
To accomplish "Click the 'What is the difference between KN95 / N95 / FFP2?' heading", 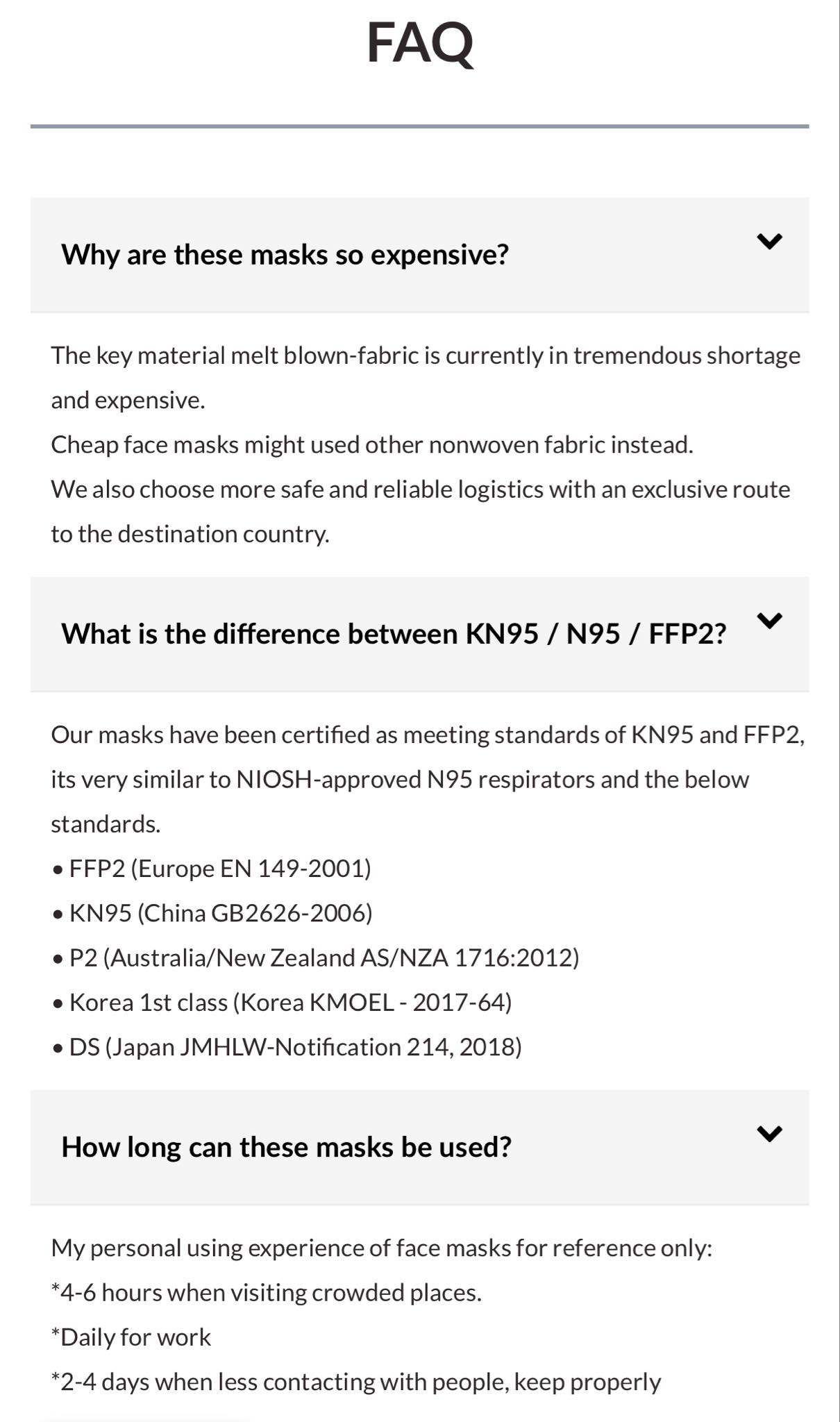I will 394,633.
